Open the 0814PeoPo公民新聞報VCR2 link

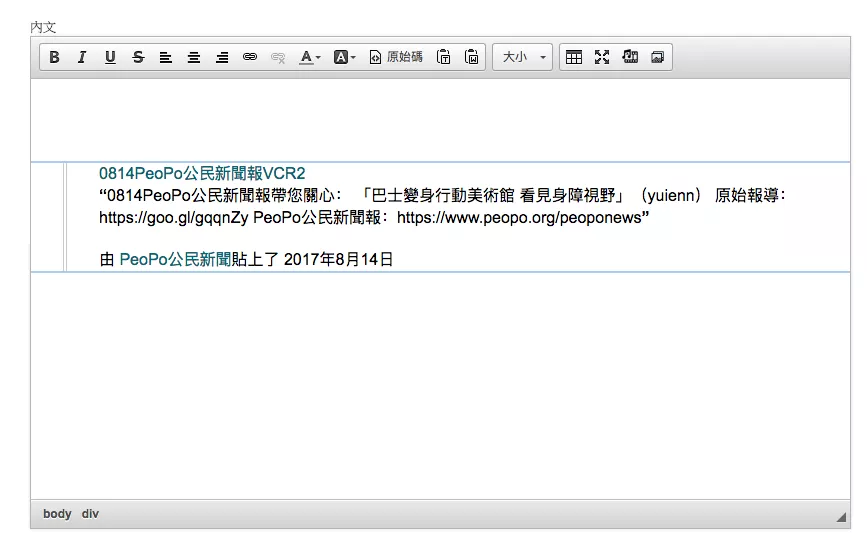(x=202, y=174)
